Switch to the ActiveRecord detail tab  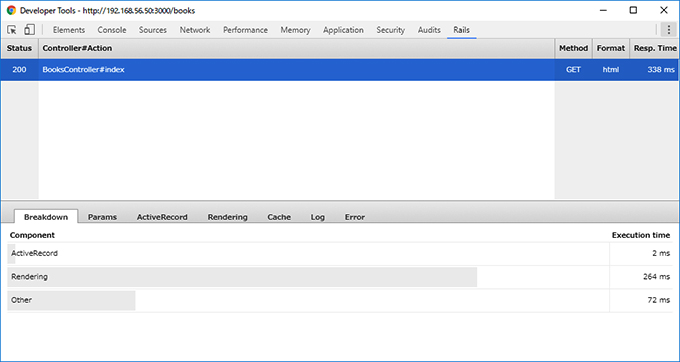(162, 217)
